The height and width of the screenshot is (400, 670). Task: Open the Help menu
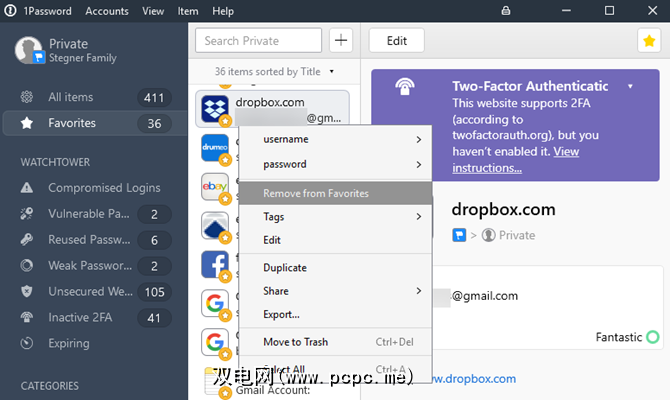tap(223, 11)
